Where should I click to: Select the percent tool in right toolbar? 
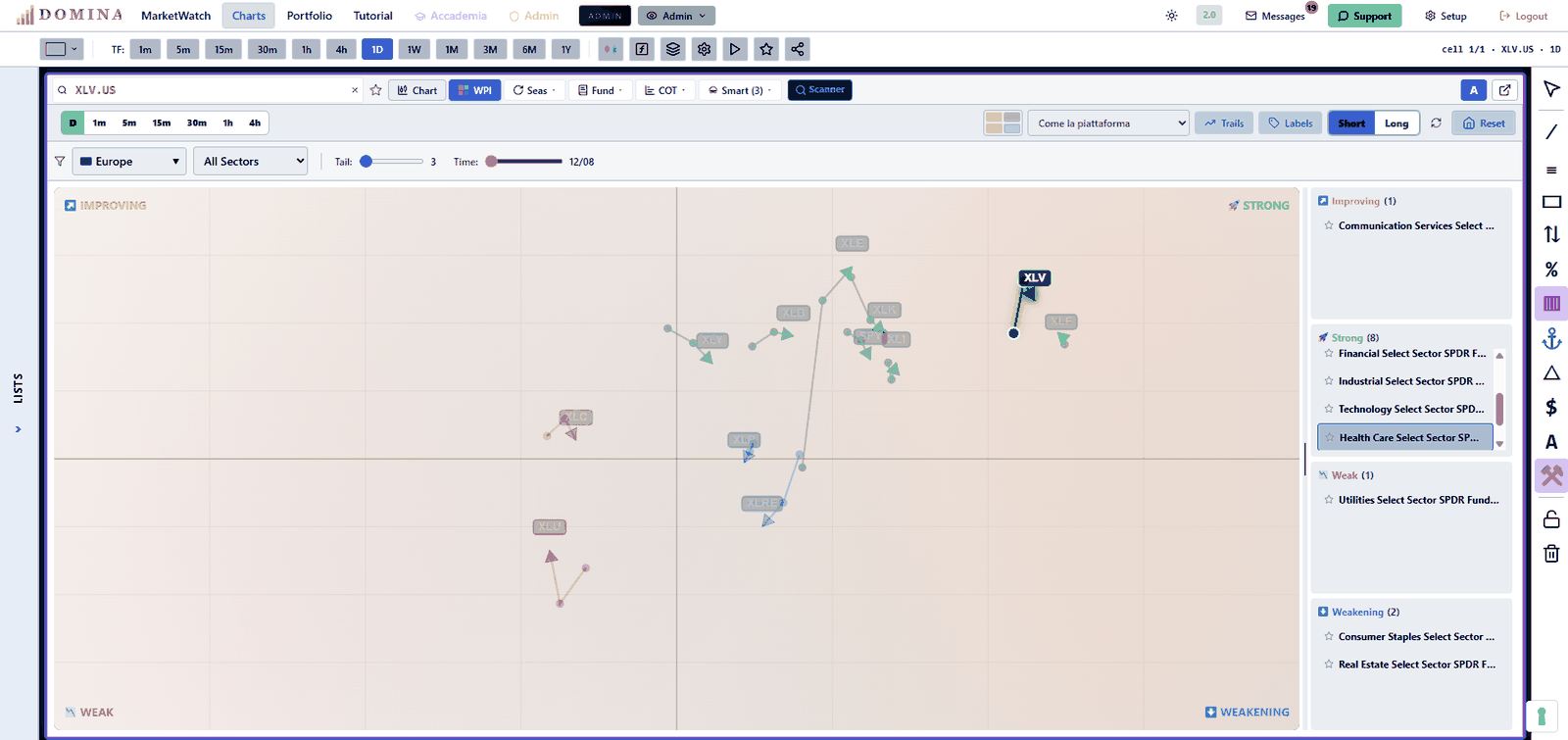coord(1551,269)
